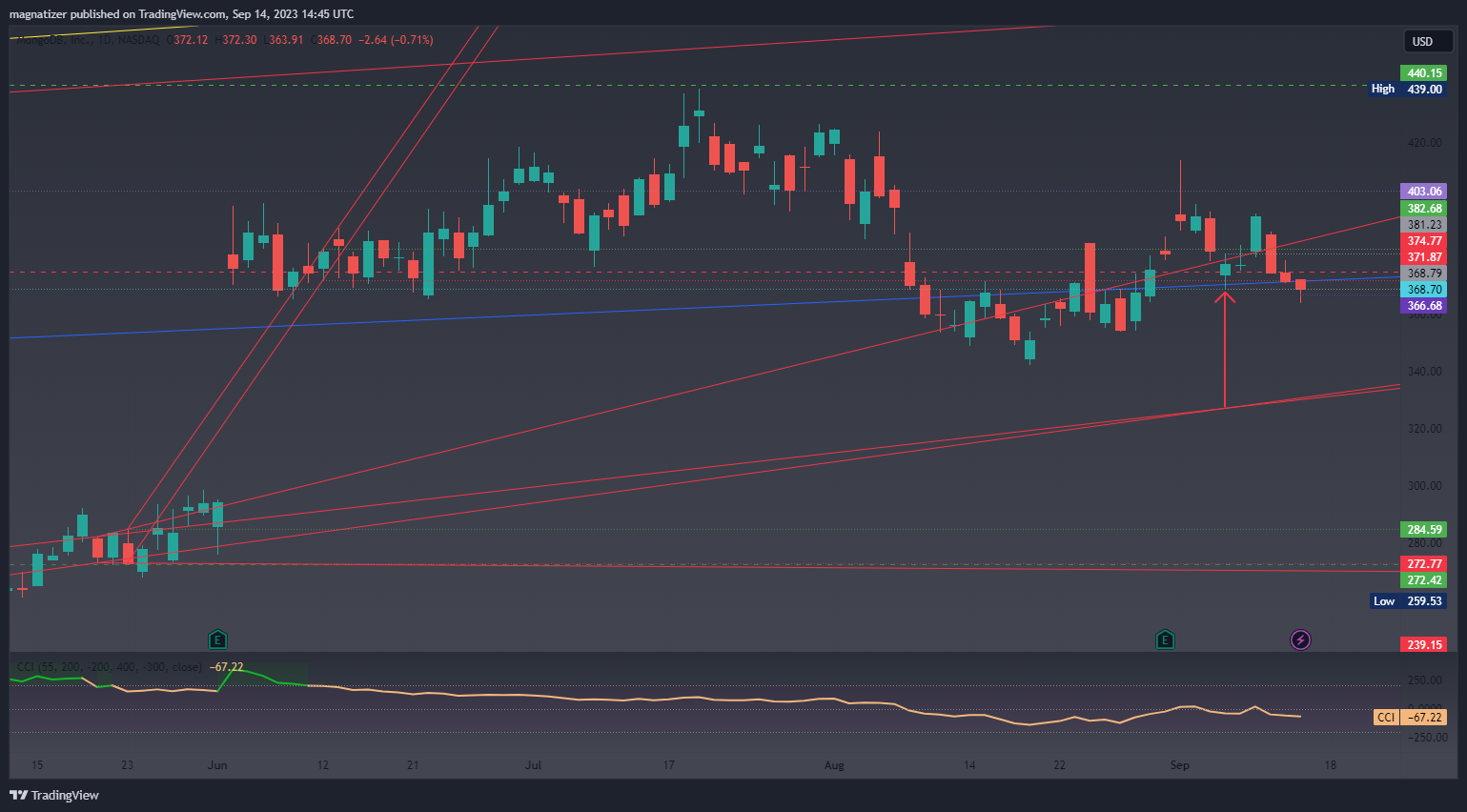Click the 340.00 price scale tick

click(1424, 372)
